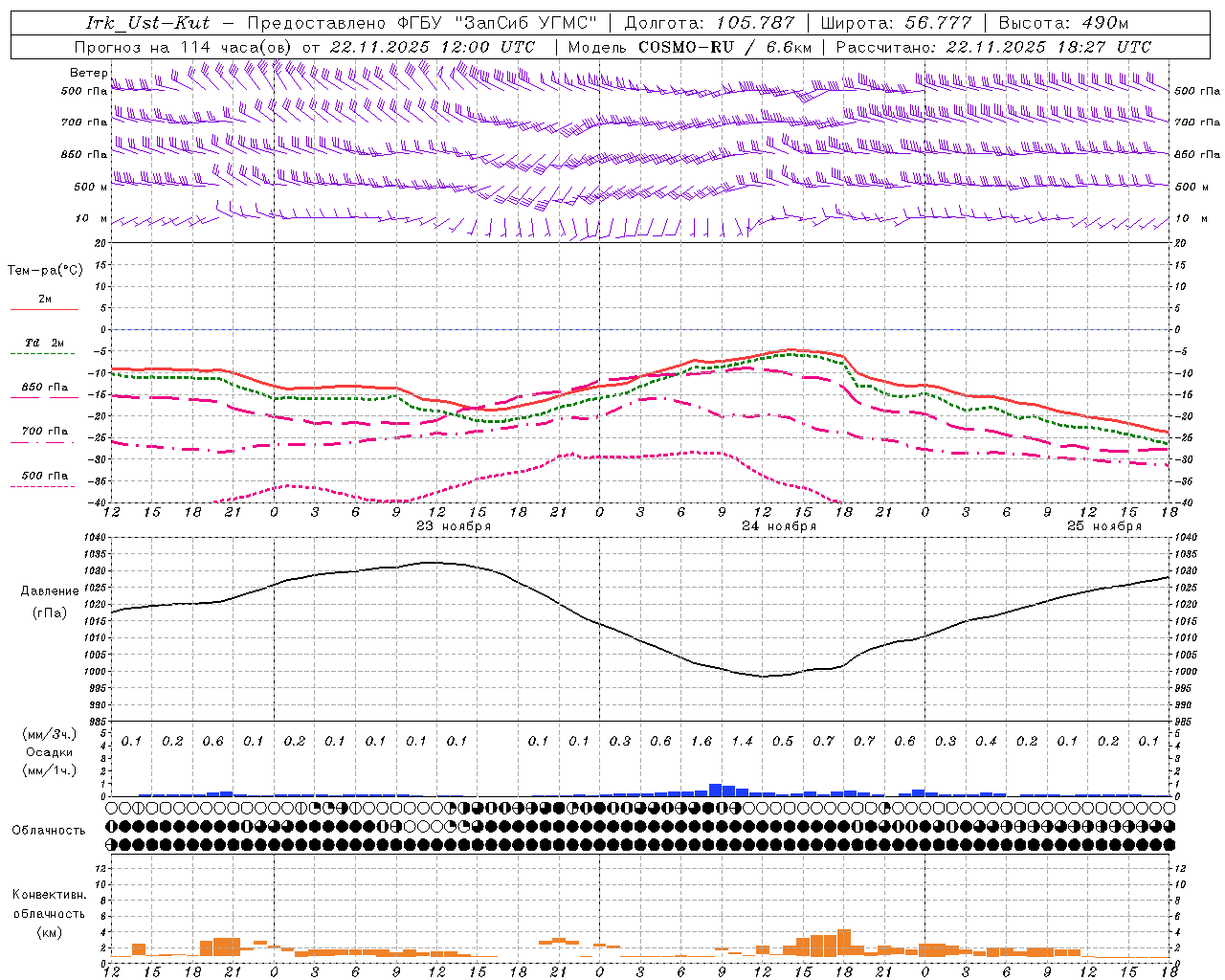Viewport: 1225px width, 980px height.
Task: Click the 3-hour precipitation value 0.4
Action: tap(986, 741)
